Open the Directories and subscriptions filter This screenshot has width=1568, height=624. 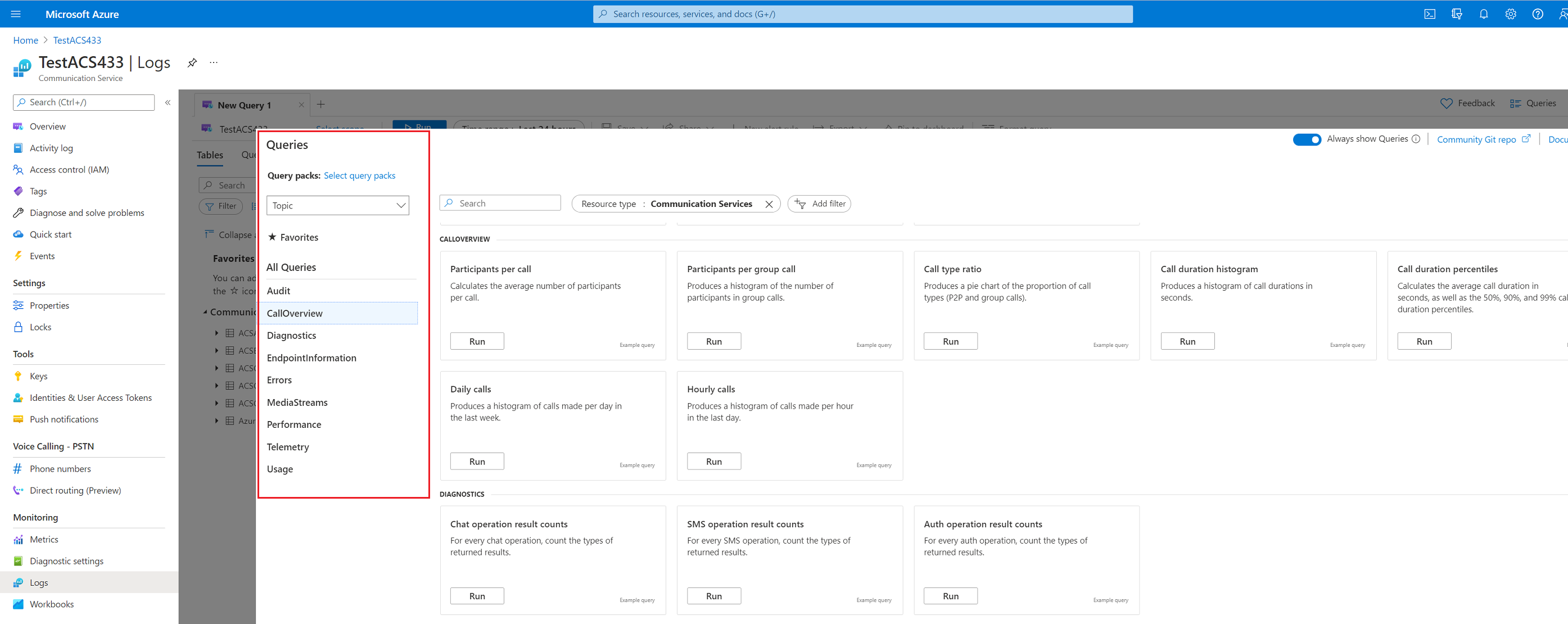1457,13
